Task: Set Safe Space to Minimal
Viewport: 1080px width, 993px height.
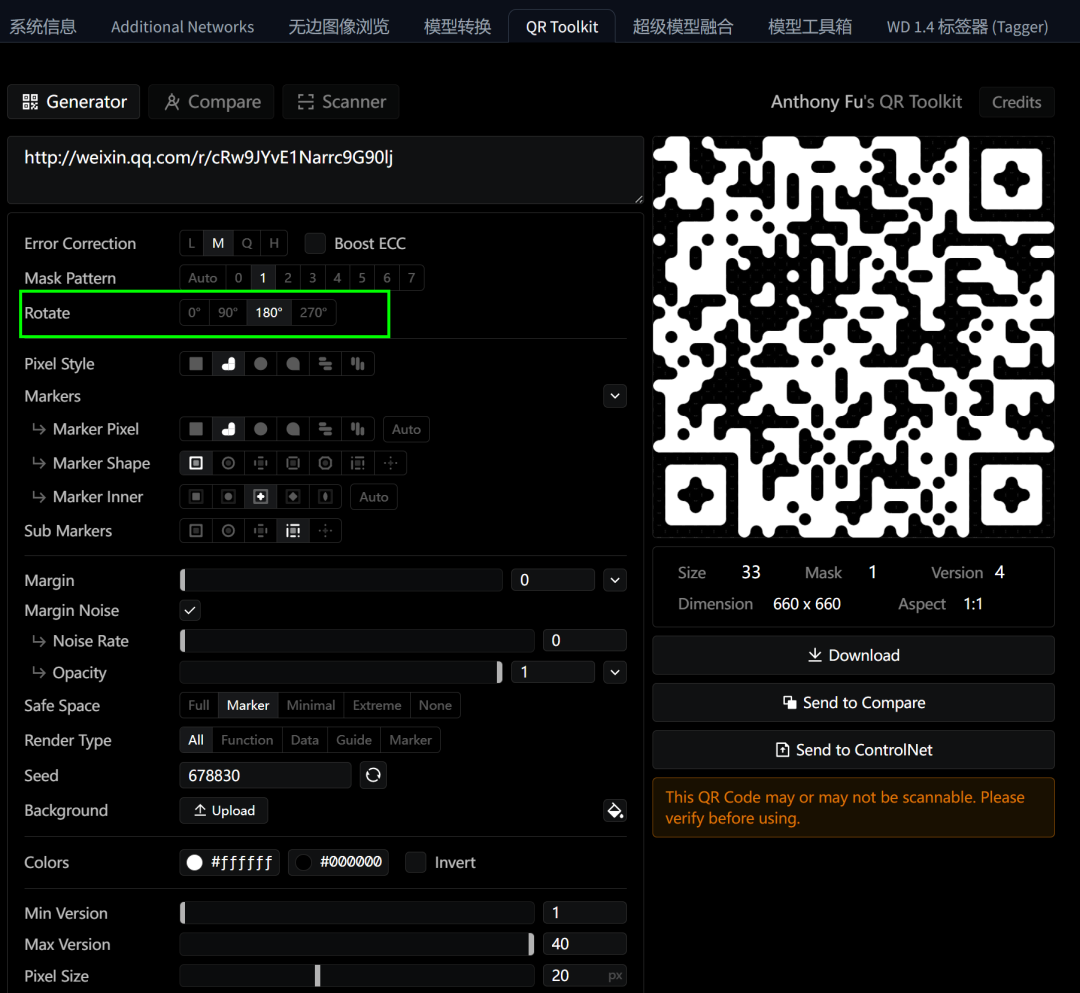Action: tap(311, 705)
